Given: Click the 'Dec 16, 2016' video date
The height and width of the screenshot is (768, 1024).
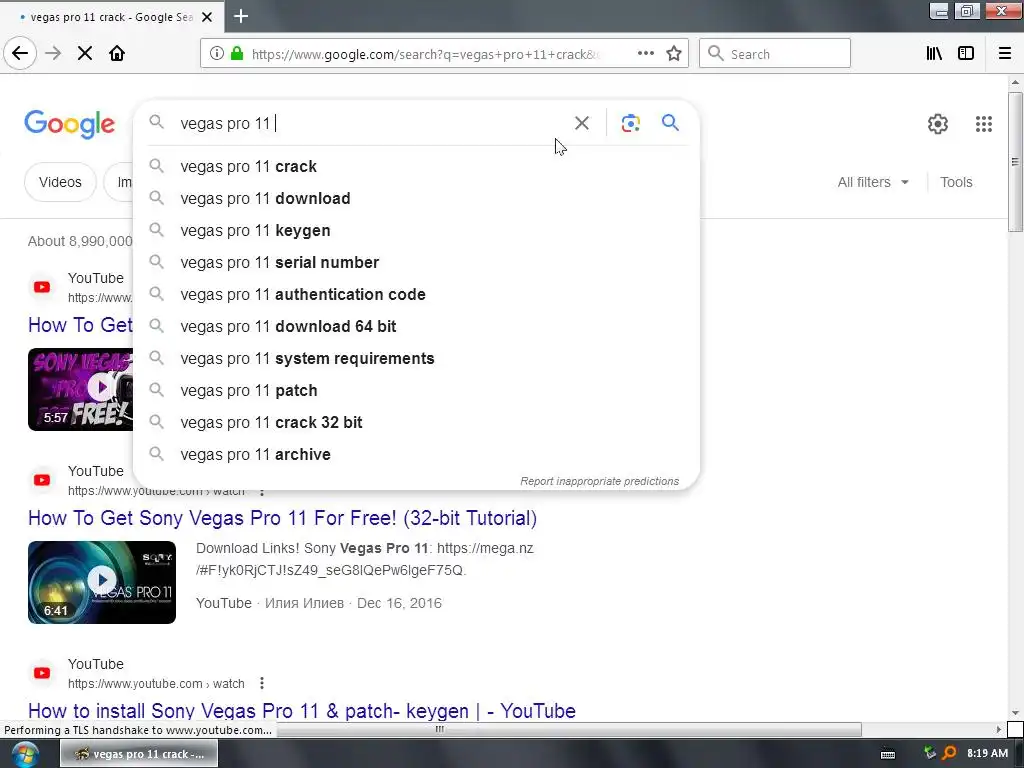Looking at the screenshot, I should 399,603.
